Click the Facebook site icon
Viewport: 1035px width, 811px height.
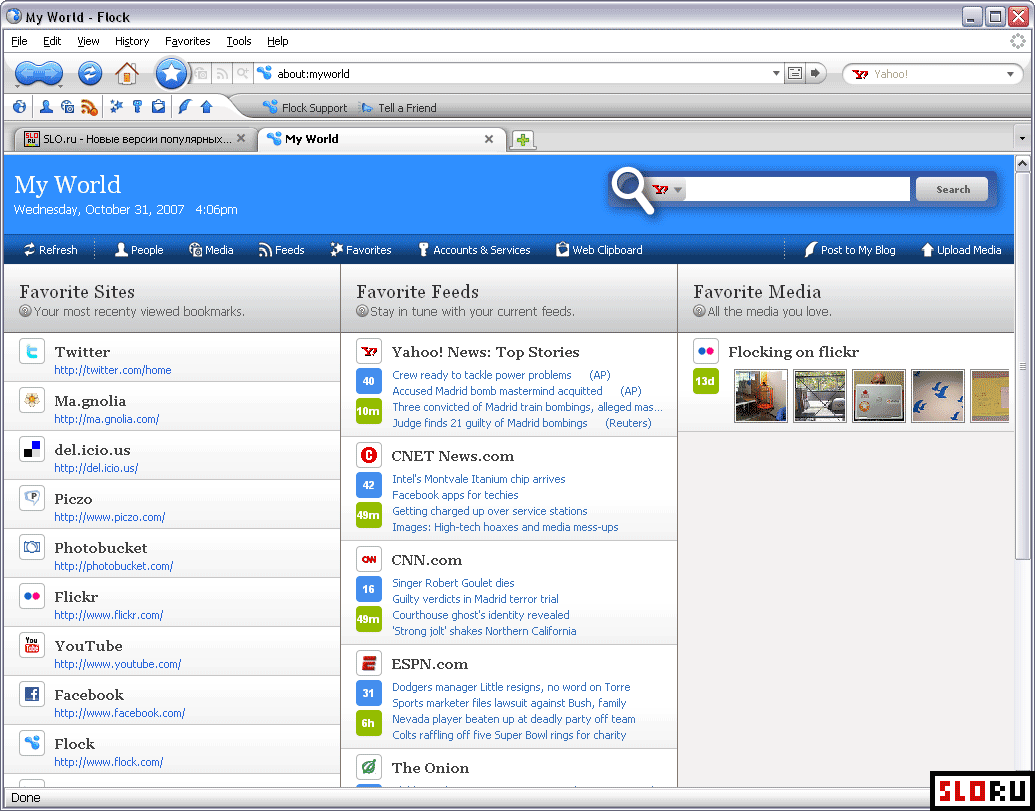32,694
